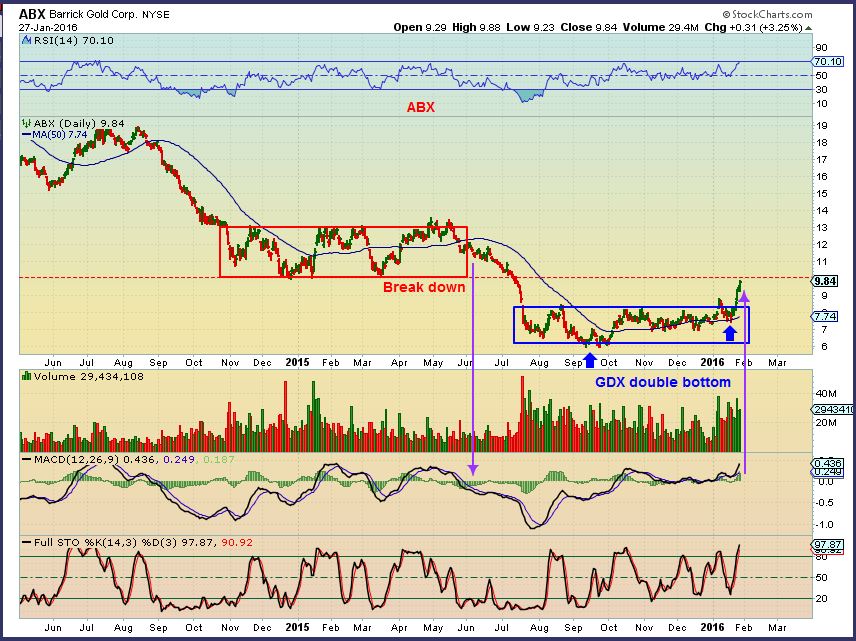This screenshot has width=856, height=641.
Task: Click the 0.249 MACD signal value in the legend
Action: pos(179,460)
